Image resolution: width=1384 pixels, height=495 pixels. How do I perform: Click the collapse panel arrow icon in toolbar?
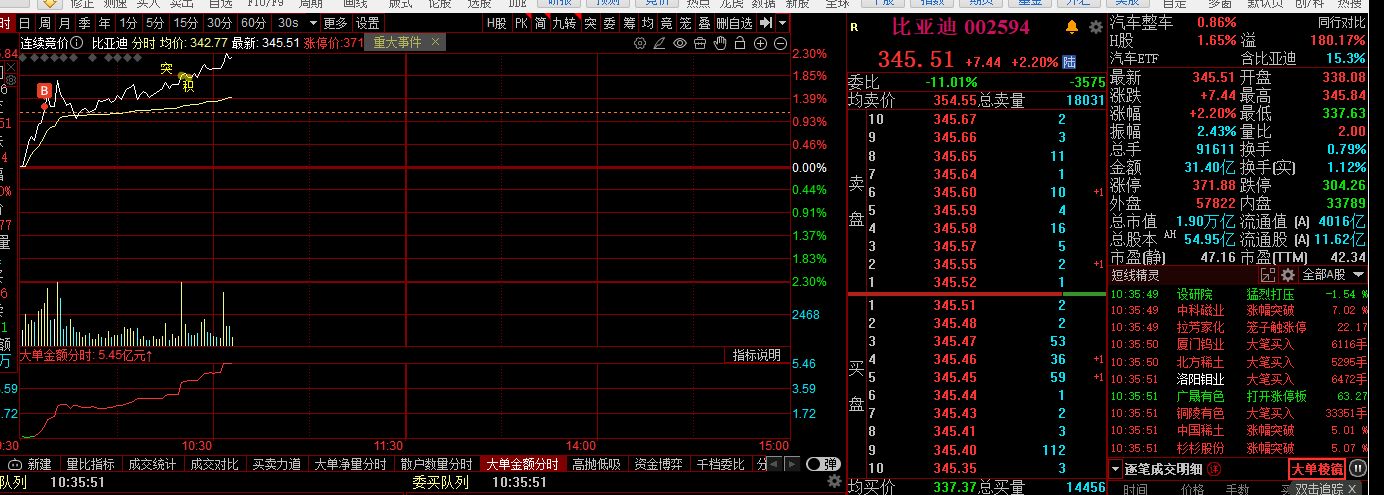[x=766, y=23]
